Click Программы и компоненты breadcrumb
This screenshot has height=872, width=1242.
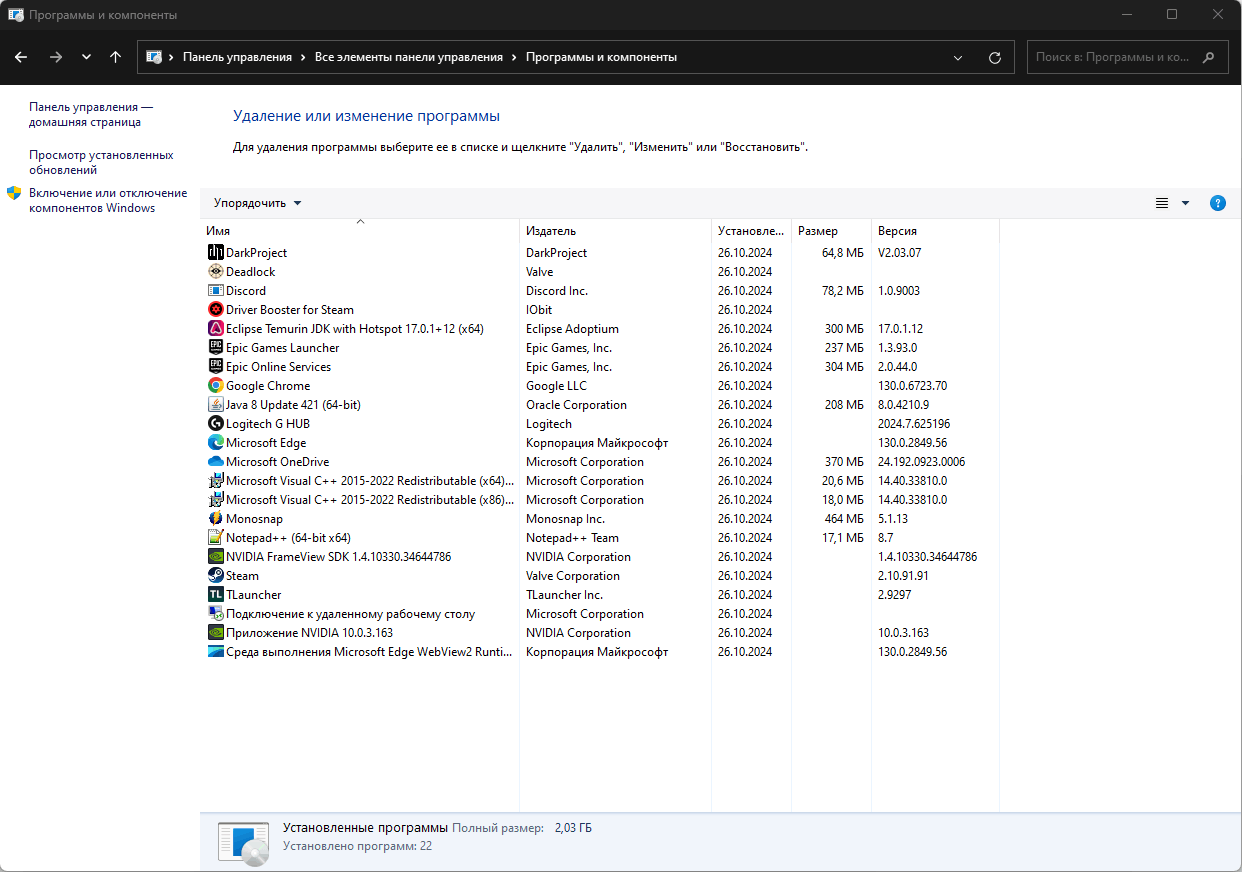coord(601,58)
